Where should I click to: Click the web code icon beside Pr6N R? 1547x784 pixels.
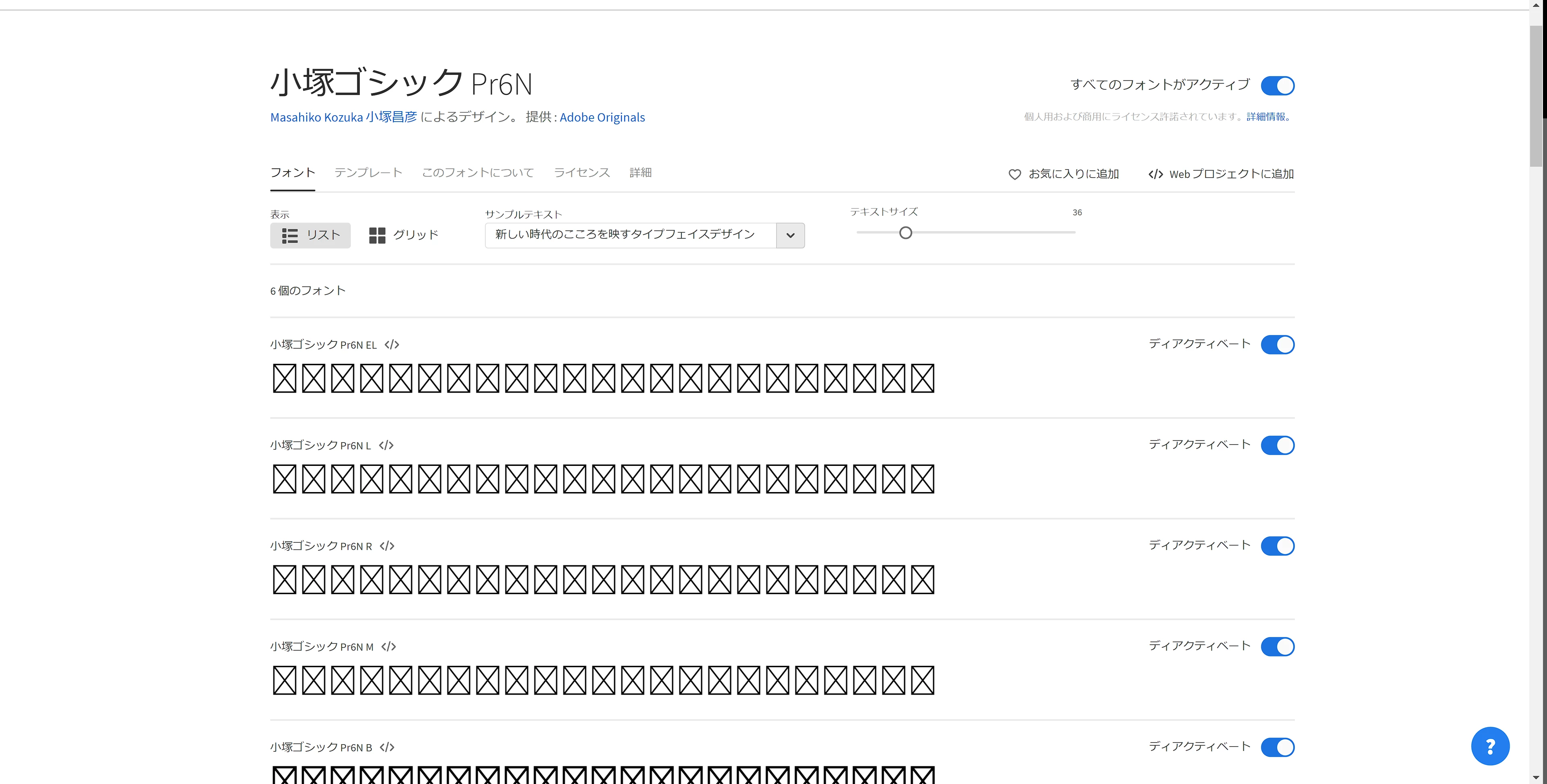(x=387, y=546)
